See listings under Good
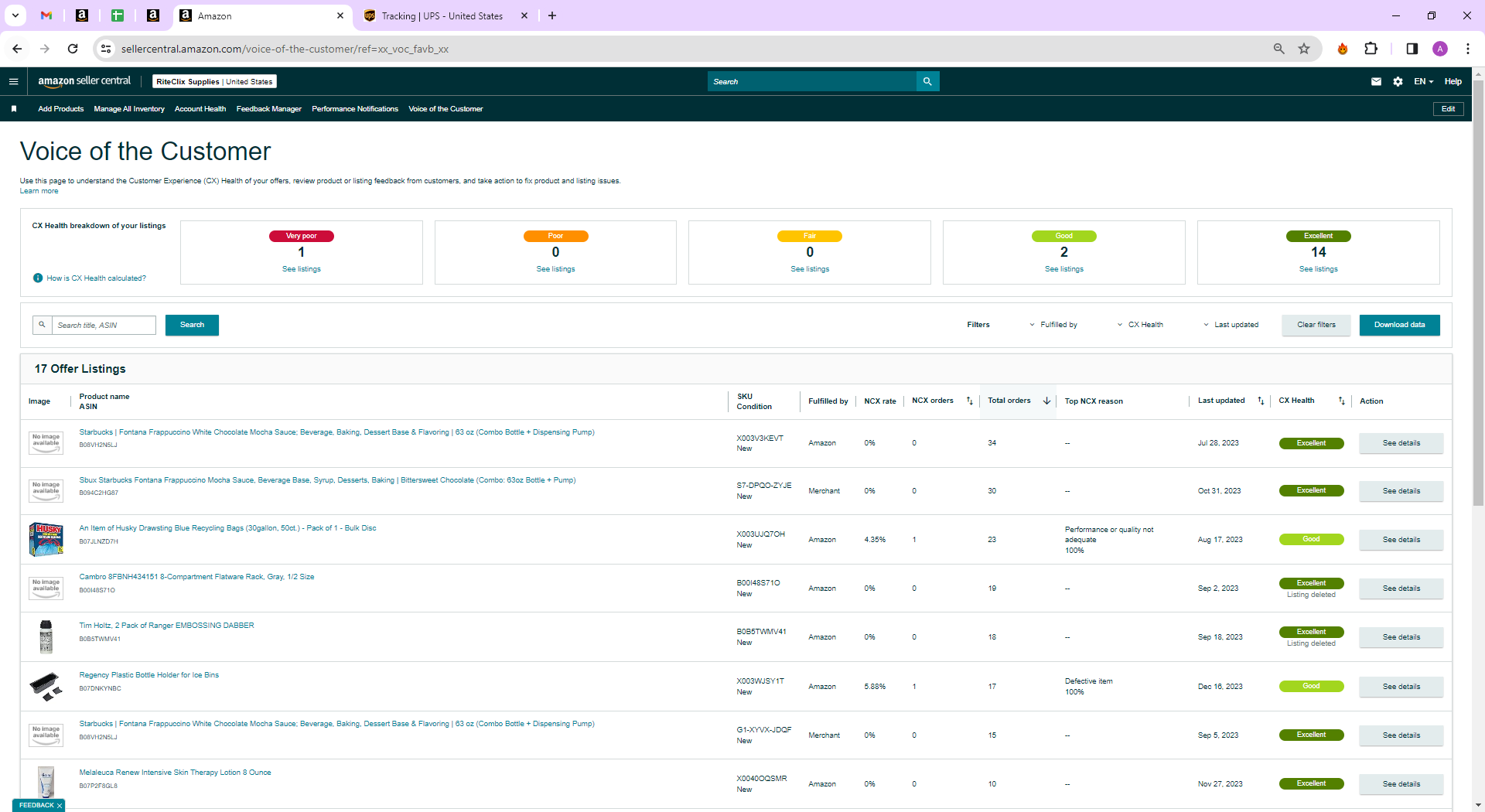The image size is (1485, 812). click(x=1064, y=269)
